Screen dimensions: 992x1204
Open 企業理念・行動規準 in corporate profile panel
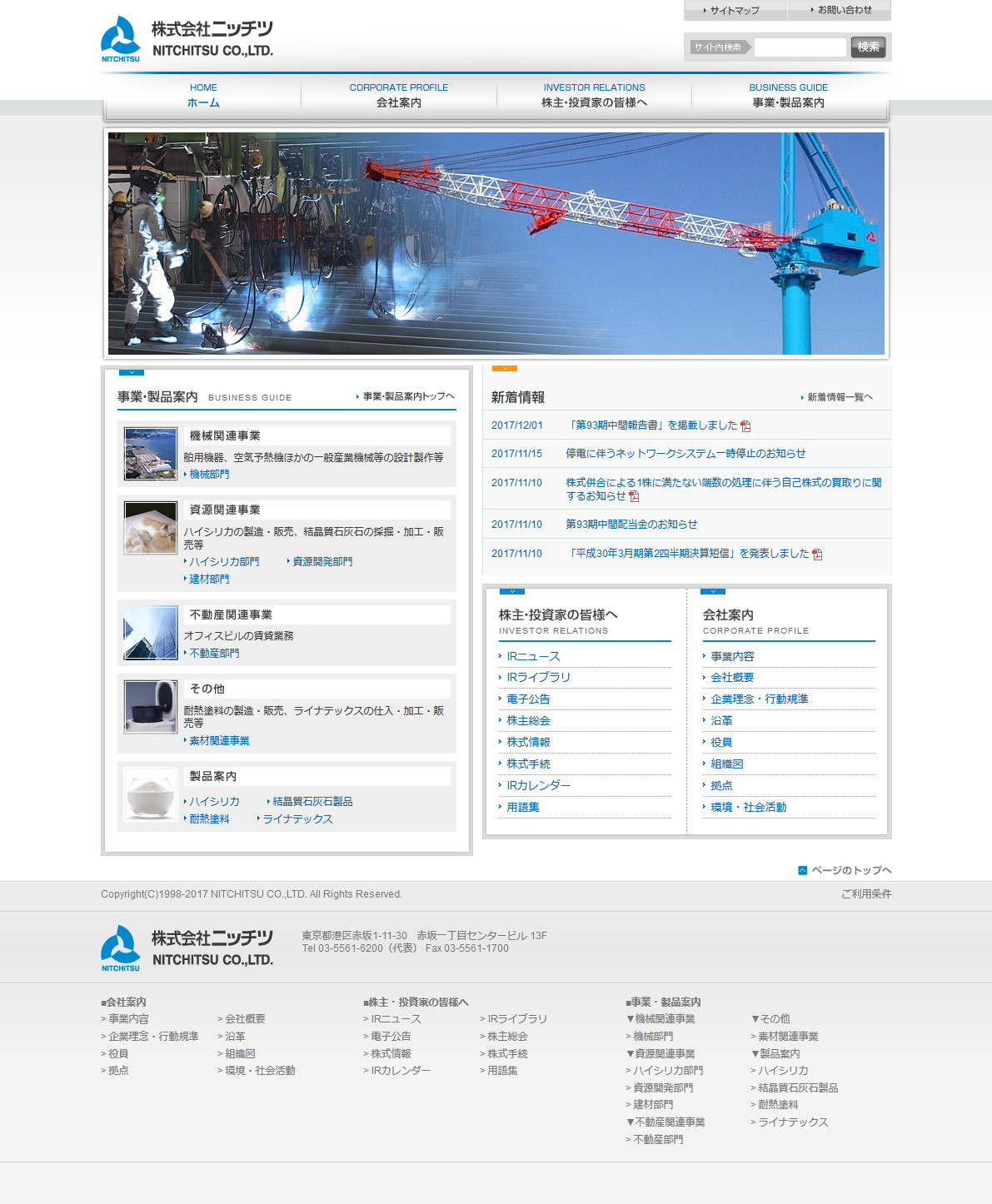click(759, 699)
